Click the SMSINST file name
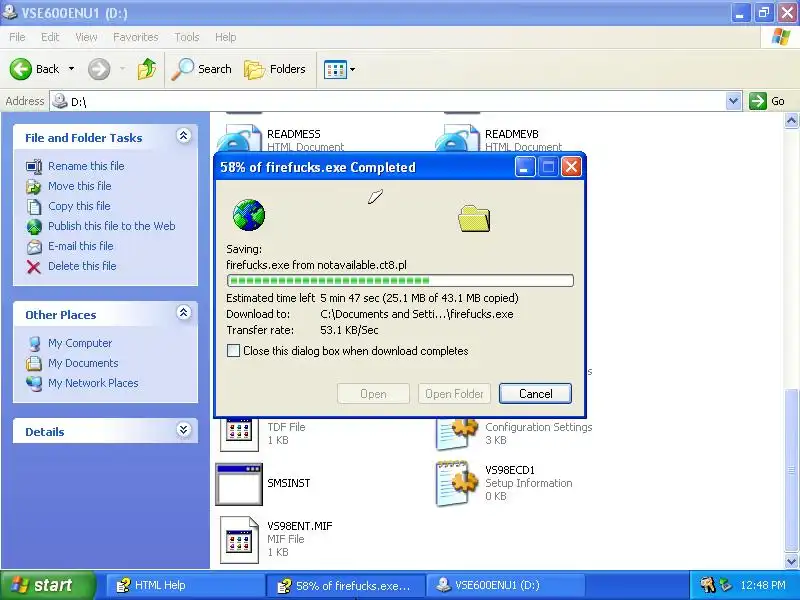The width and height of the screenshot is (800, 600). (x=289, y=483)
